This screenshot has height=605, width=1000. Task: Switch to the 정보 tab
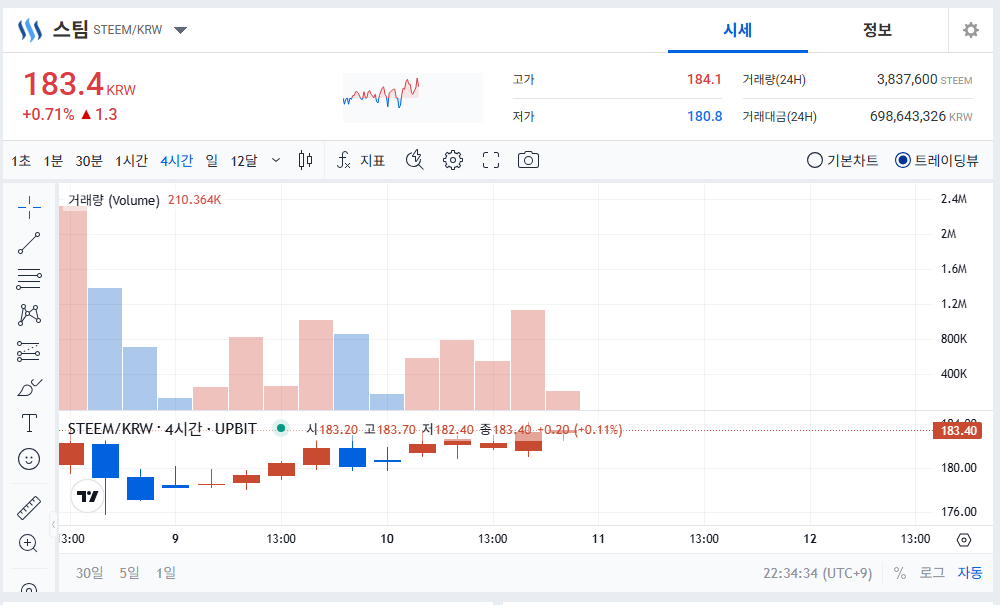click(x=878, y=30)
